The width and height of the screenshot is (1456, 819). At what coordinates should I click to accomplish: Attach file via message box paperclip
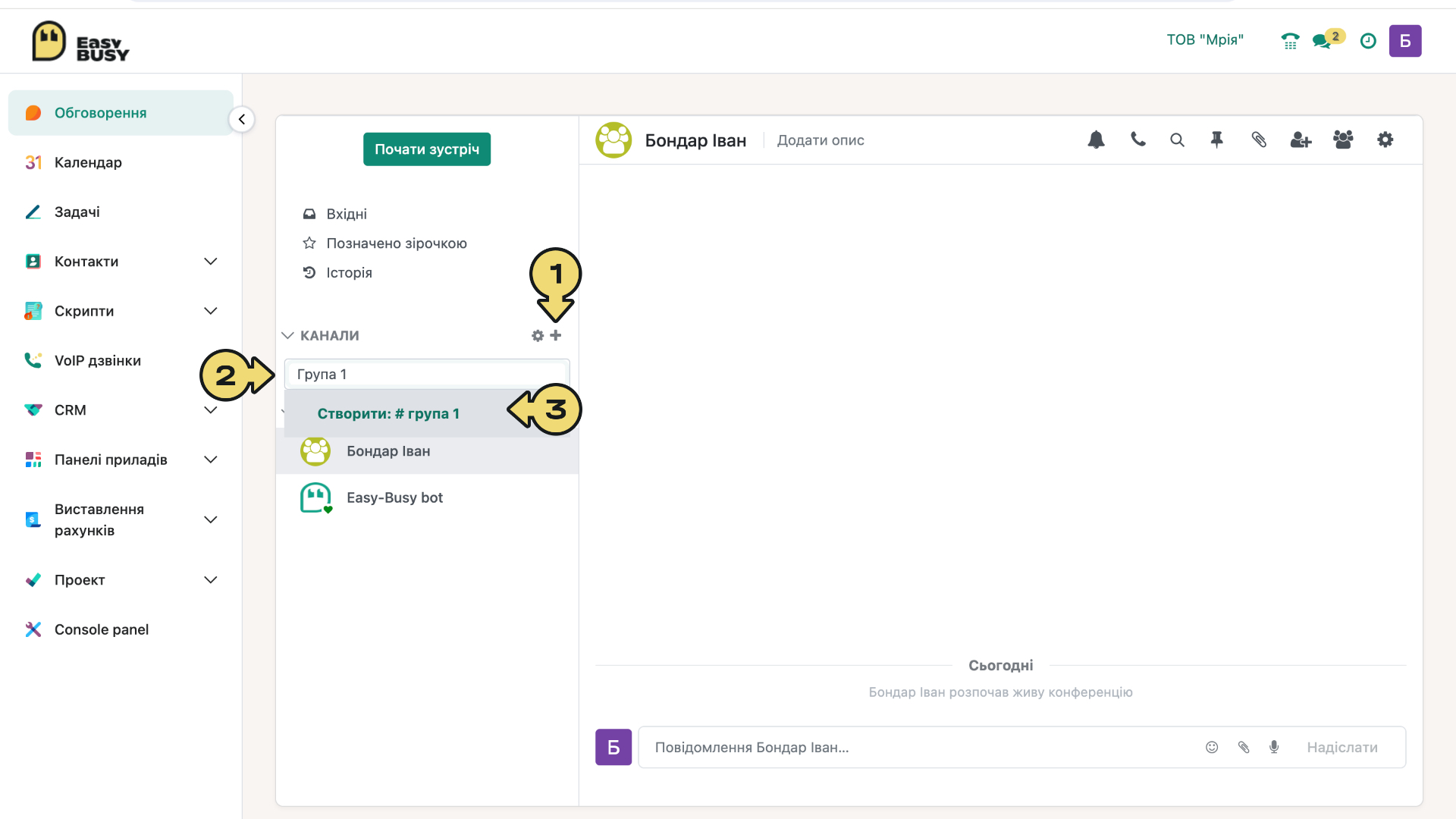coord(1244,747)
